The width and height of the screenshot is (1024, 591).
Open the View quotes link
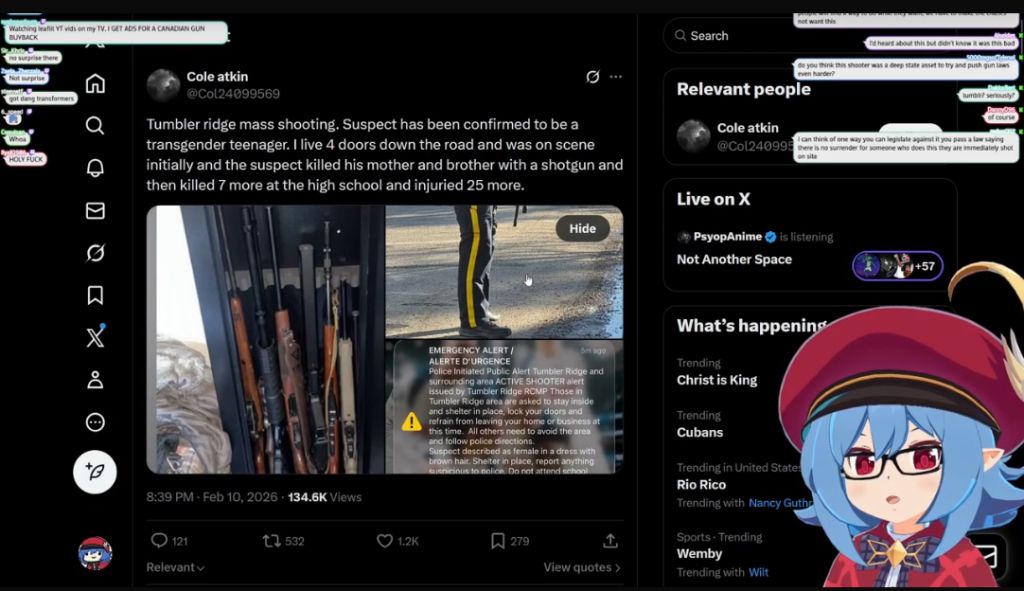(x=581, y=567)
